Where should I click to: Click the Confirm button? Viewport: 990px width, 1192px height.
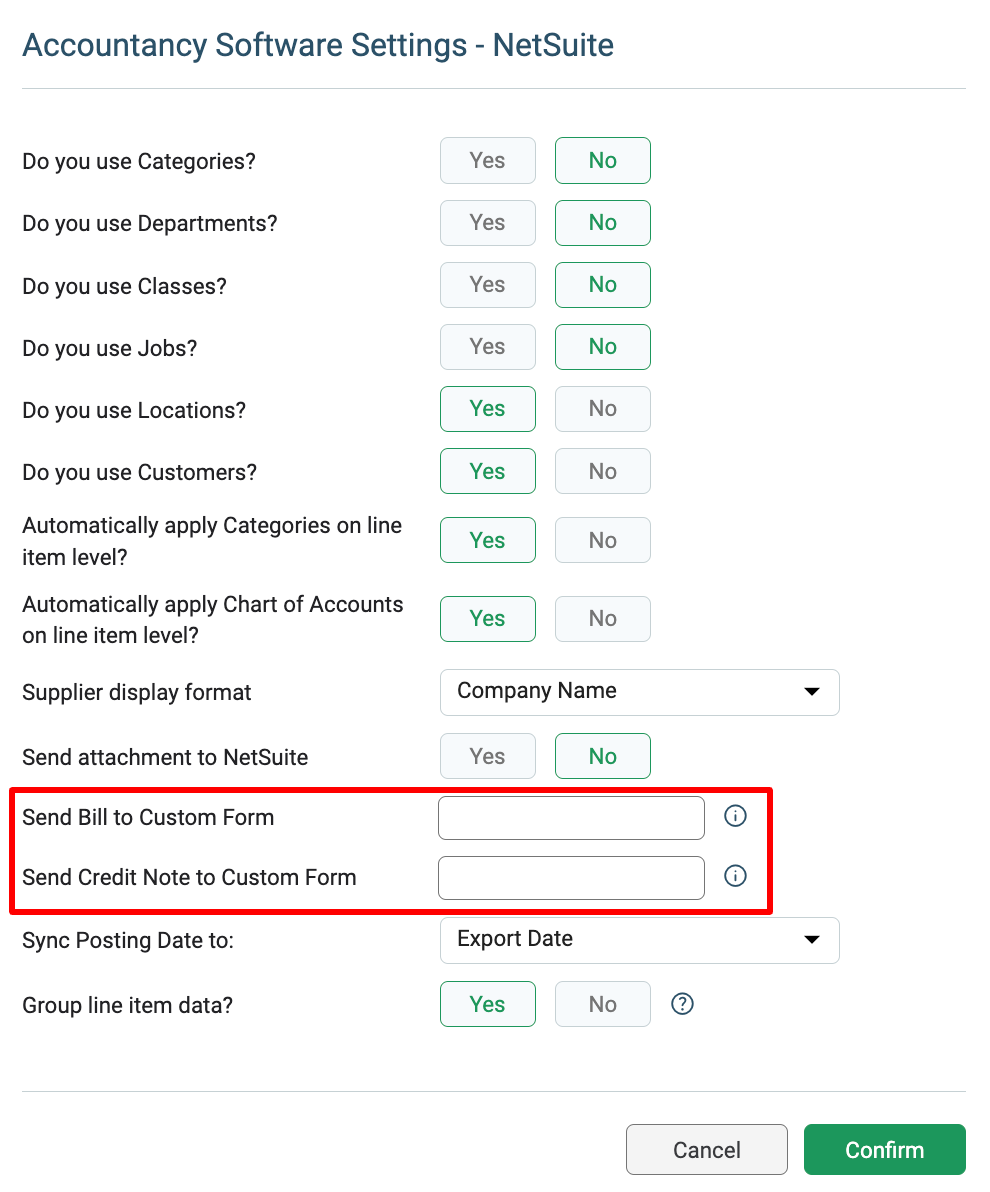884,1149
